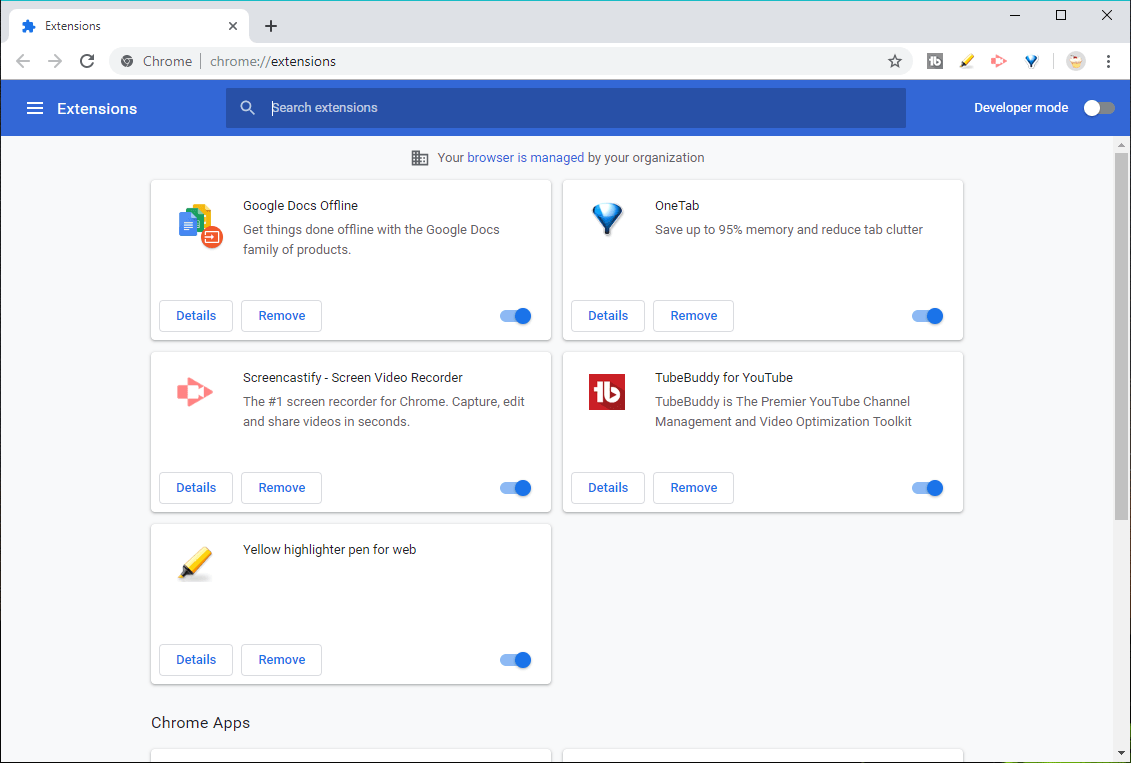1131x763 pixels.
Task: Click the yellow highlighter toolbar extension icon
Action: 967,61
